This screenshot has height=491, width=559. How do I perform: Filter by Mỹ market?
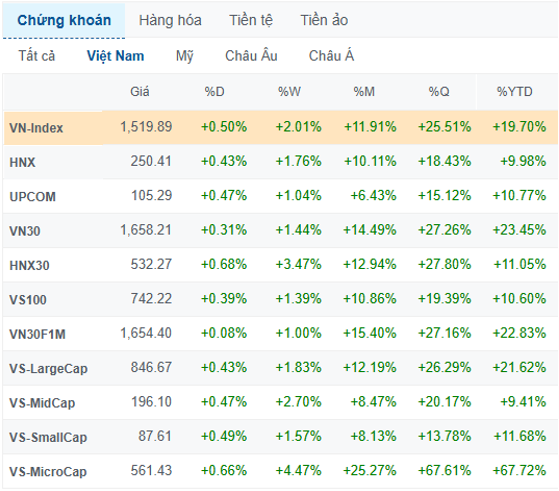184,56
